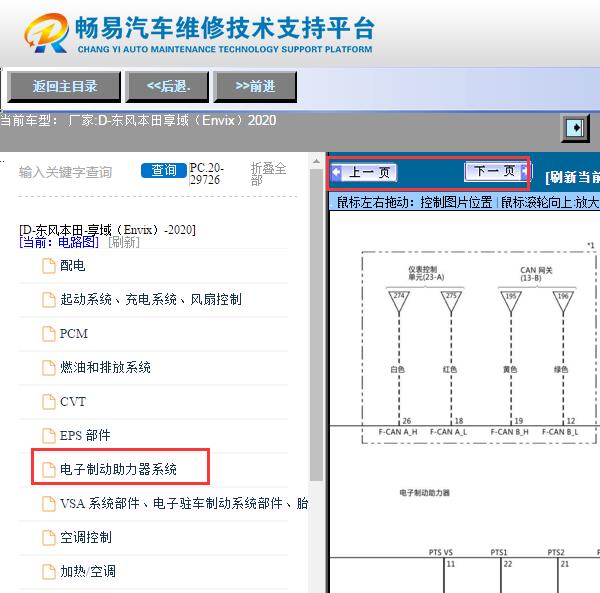
Task: Click the PTS2 pin label
Action: (x=556, y=552)
